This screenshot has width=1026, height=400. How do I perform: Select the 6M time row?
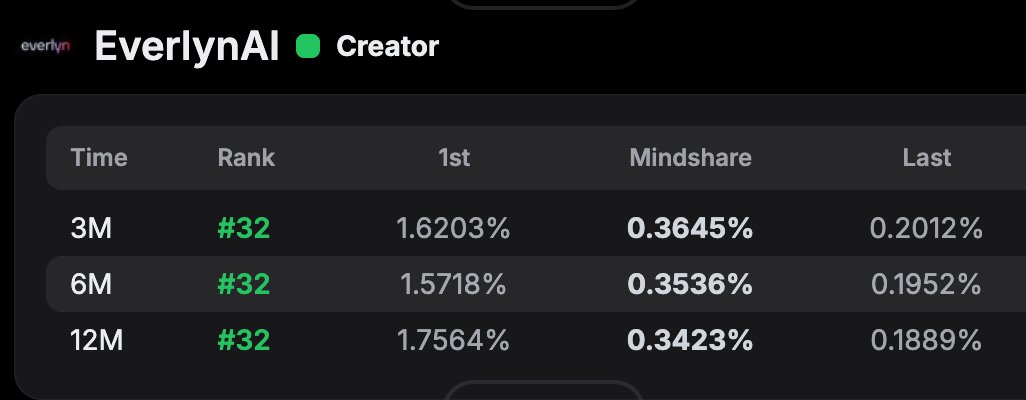[90, 284]
